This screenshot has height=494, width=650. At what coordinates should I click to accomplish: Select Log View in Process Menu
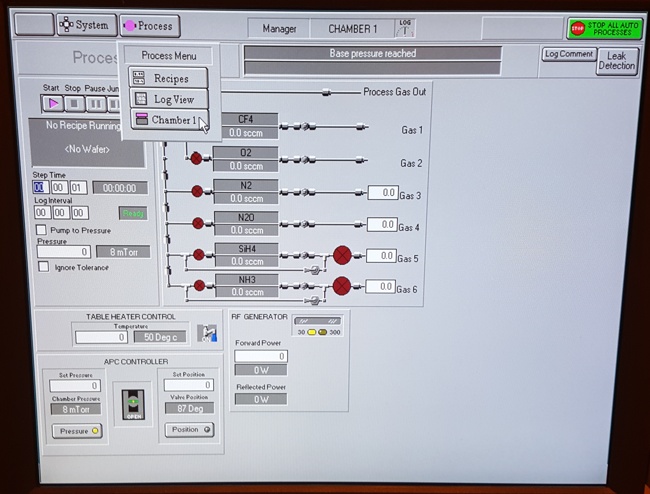[x=168, y=99]
